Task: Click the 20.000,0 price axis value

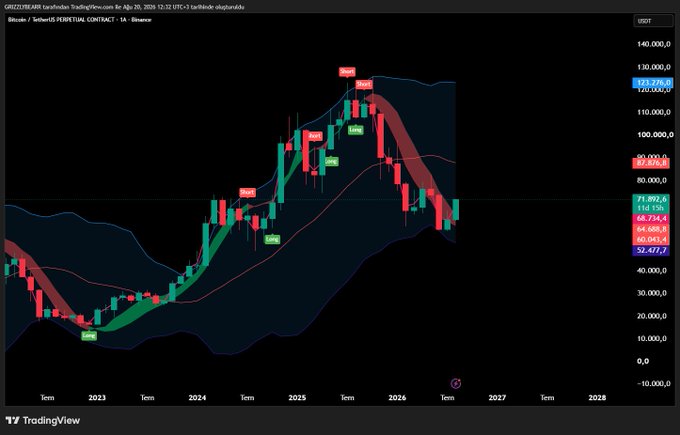Action: (x=651, y=316)
